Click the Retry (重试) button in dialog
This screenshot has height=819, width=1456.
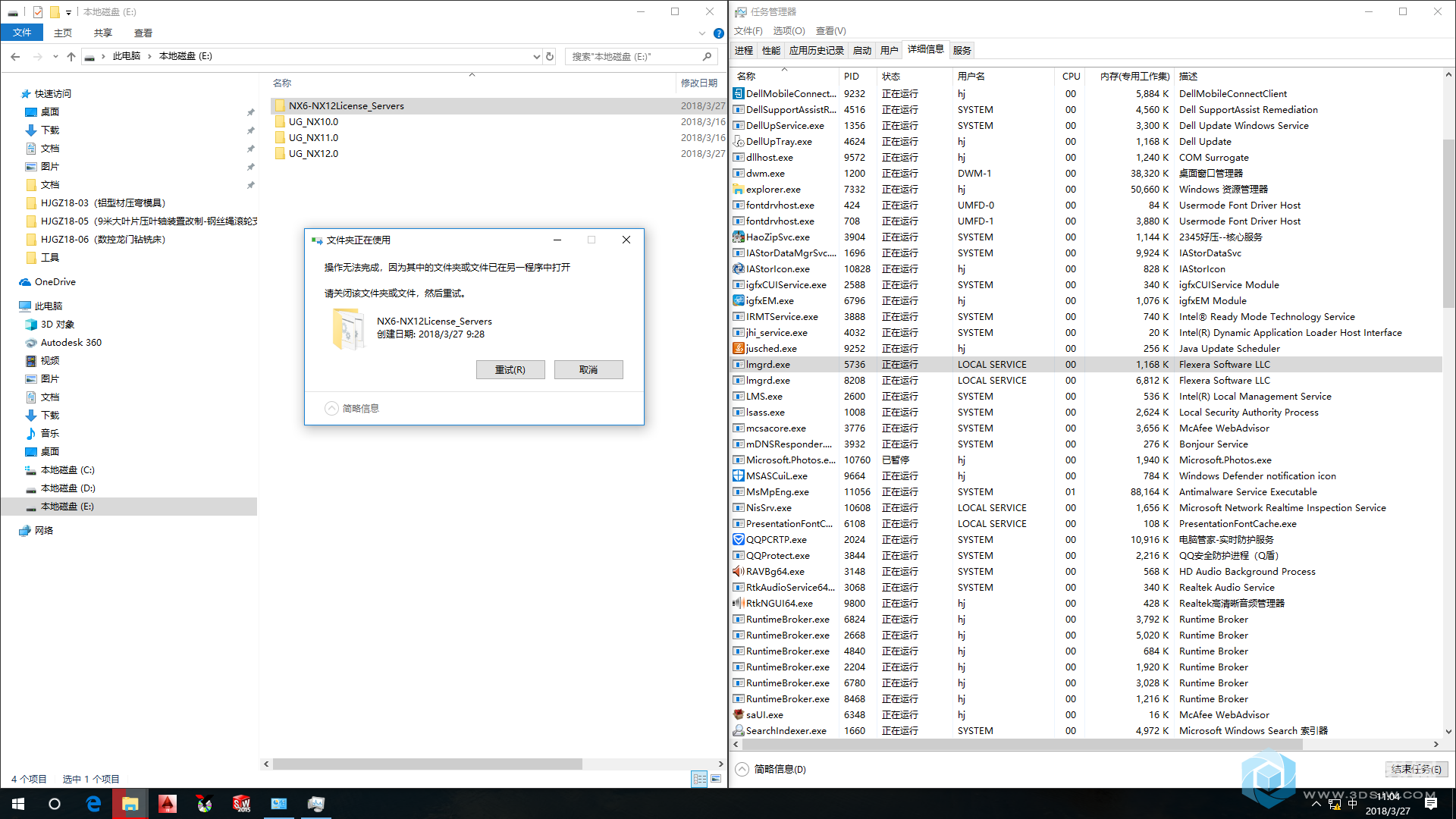(510, 369)
